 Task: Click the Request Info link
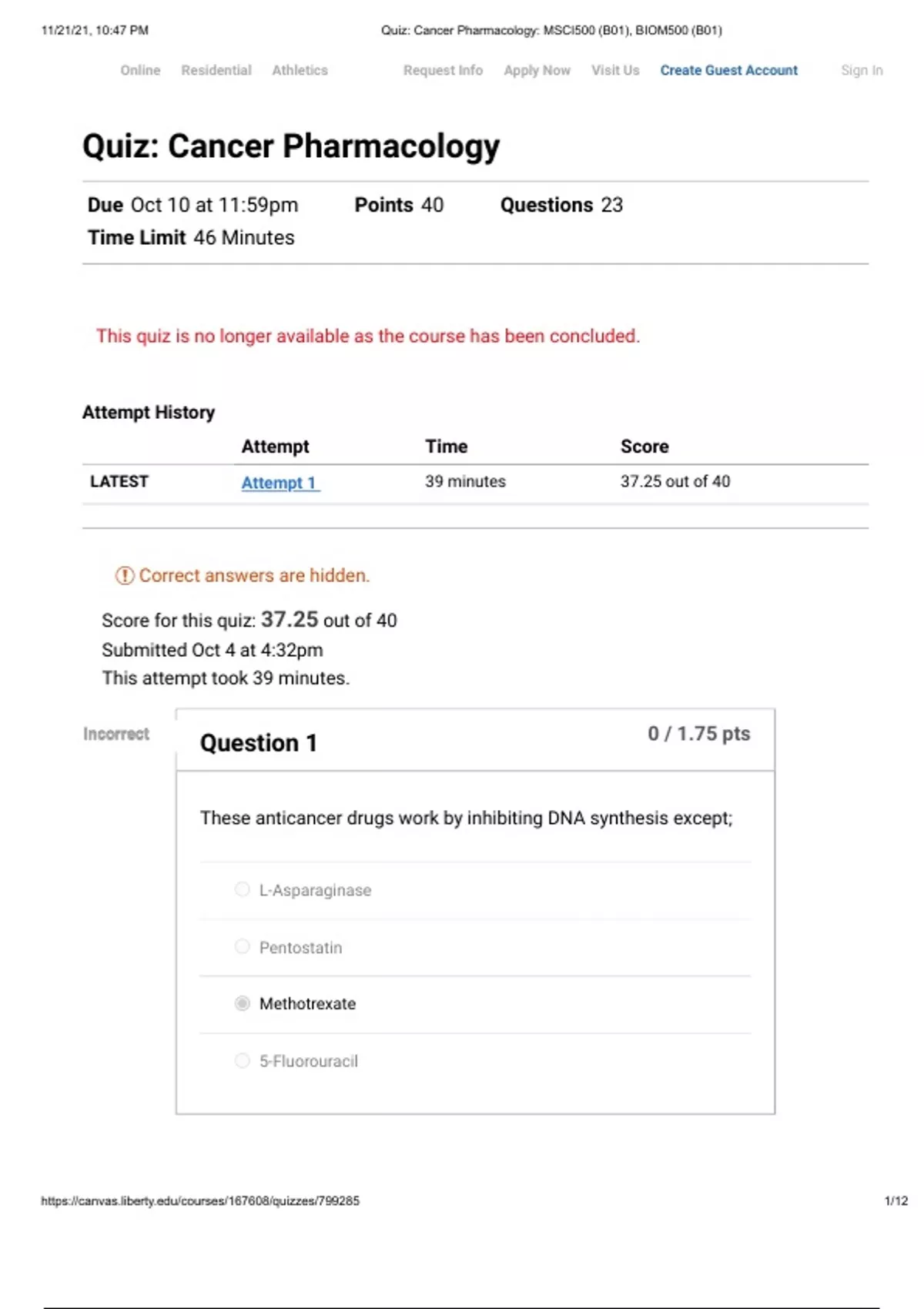pos(443,70)
